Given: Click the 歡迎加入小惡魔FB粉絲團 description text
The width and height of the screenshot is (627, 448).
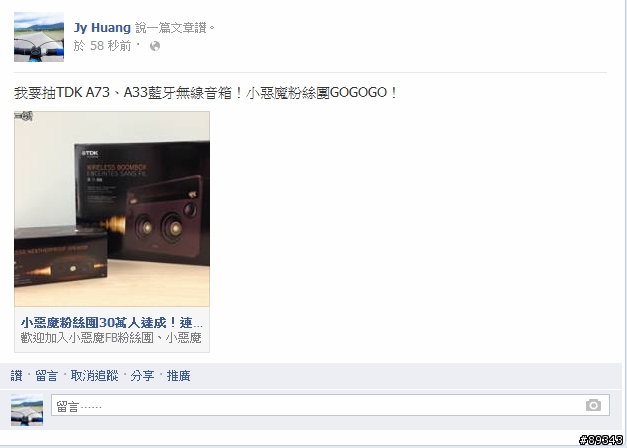Looking at the screenshot, I should [111, 338].
